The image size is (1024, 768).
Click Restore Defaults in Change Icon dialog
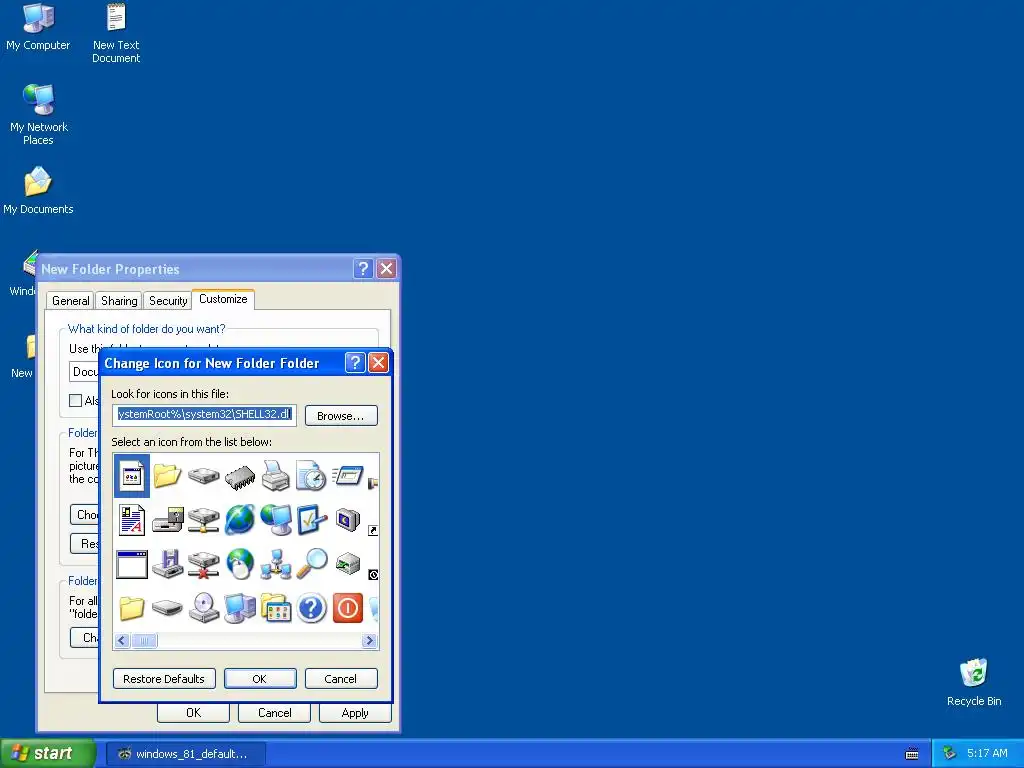[164, 679]
